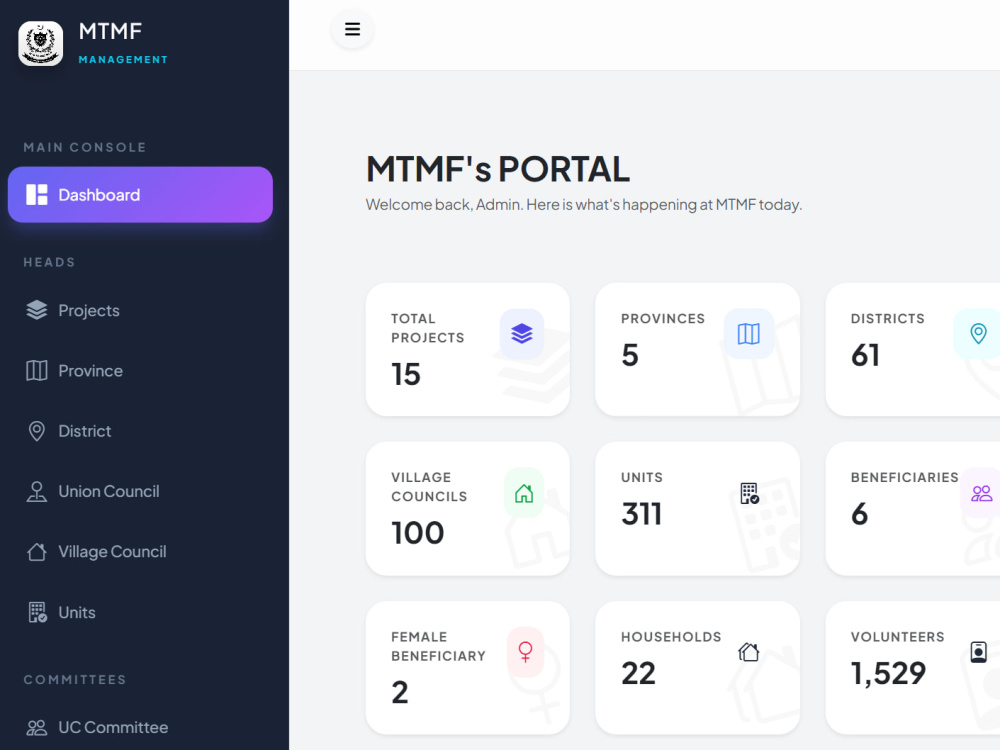Toggle the sidebar with hamburger menu button
The image size is (1000, 750).
tap(352, 29)
